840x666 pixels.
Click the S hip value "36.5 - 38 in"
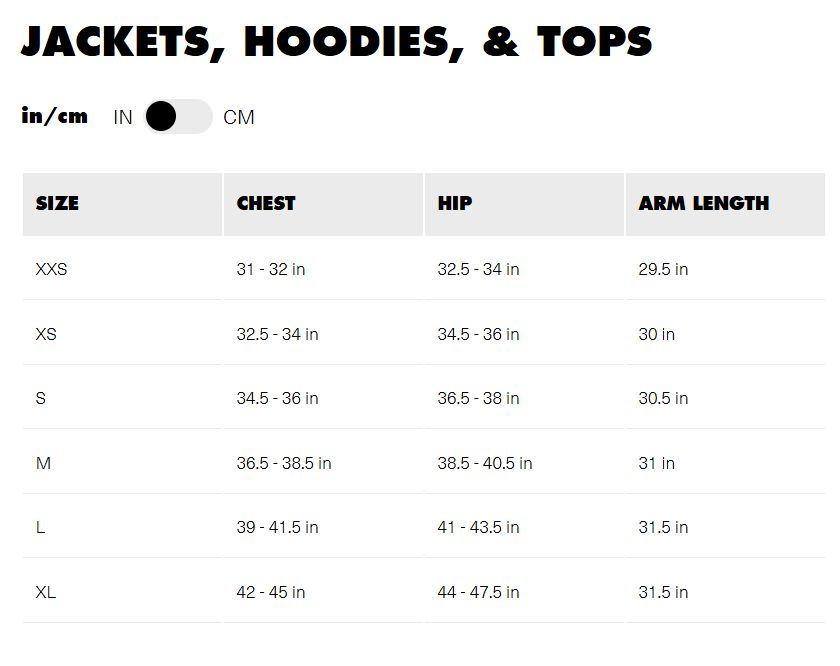pos(478,398)
